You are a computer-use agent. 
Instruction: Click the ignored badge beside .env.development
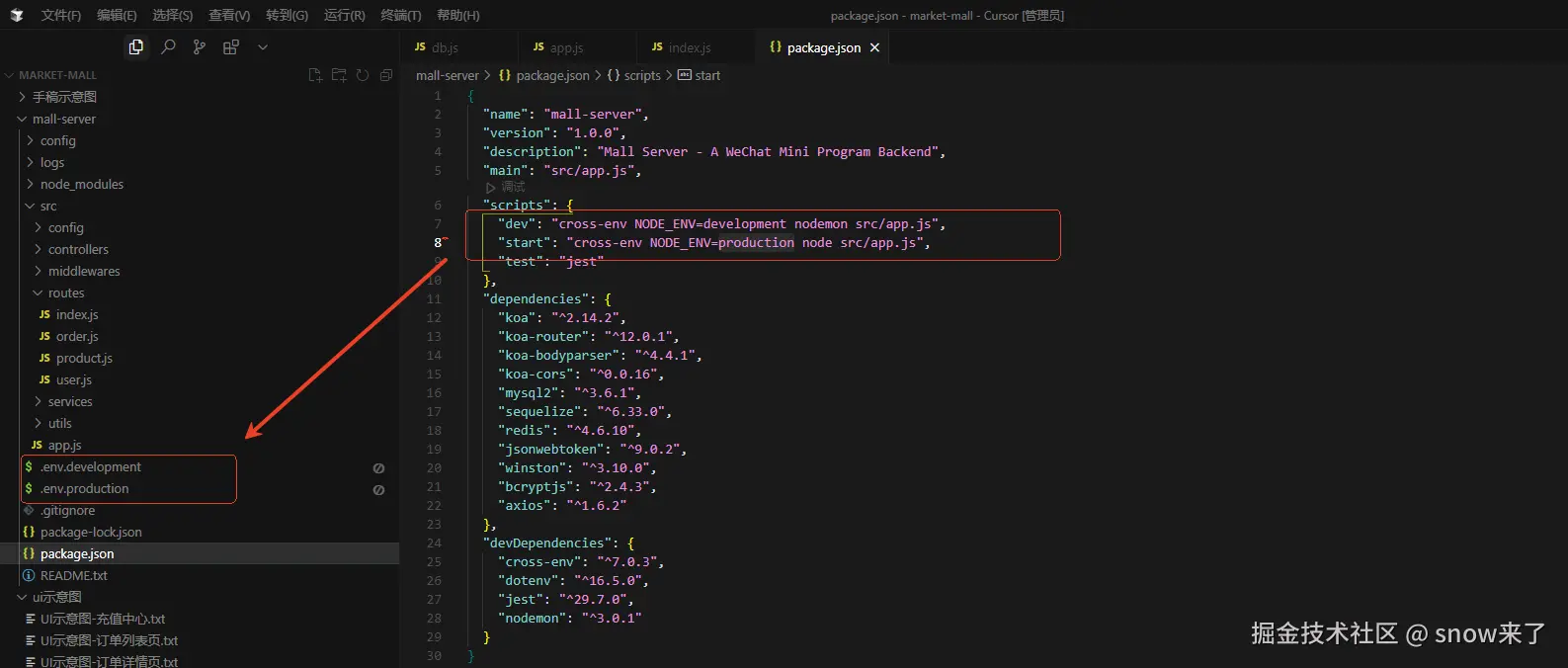(x=378, y=468)
